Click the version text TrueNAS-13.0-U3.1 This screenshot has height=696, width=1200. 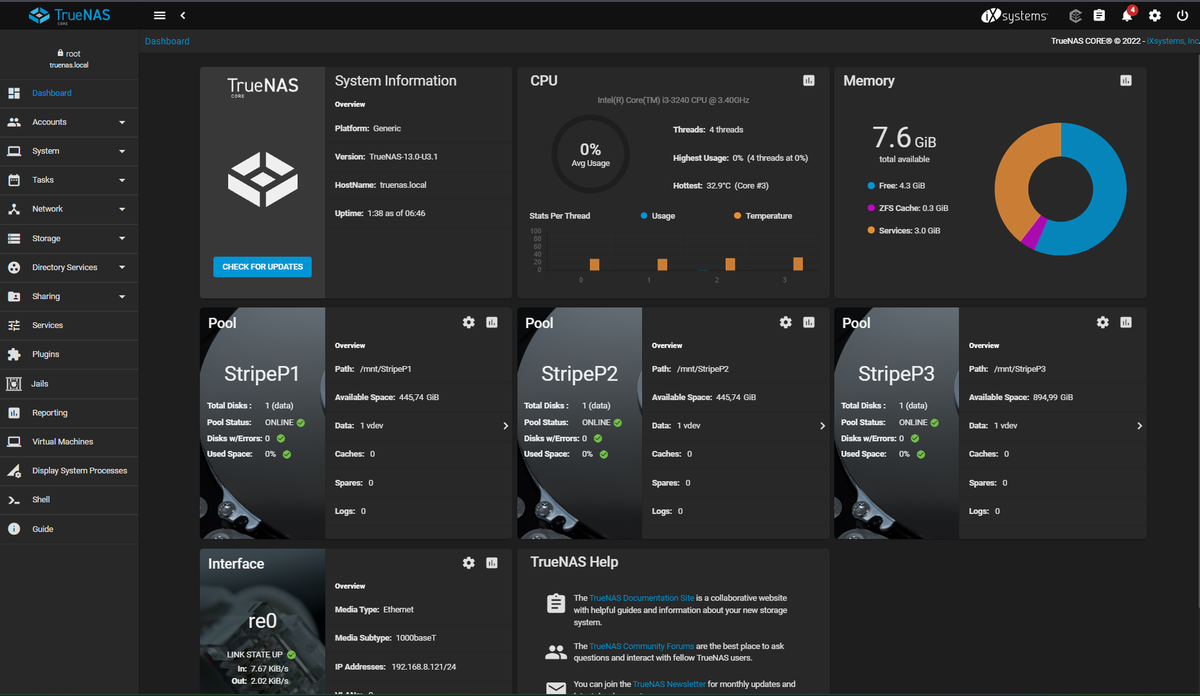tap(404, 157)
